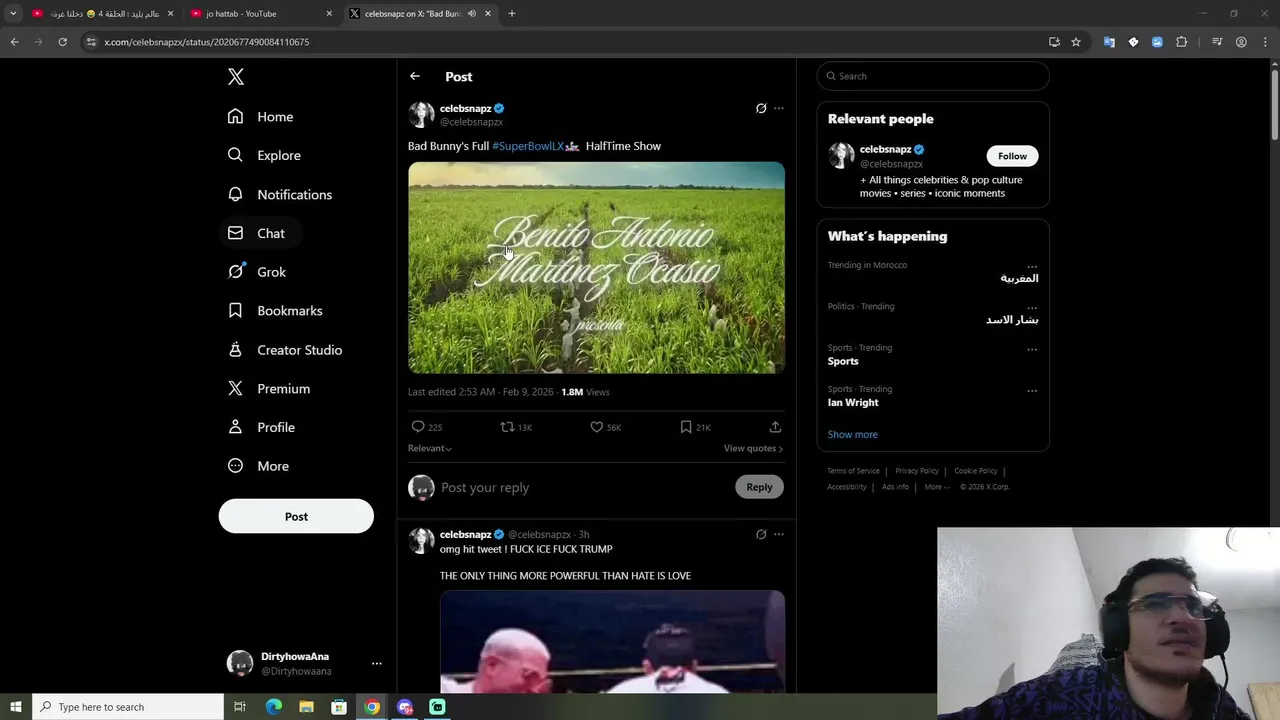This screenshot has height=720, width=1280.
Task: Open Chat in the sidebar
Action: coord(256,233)
